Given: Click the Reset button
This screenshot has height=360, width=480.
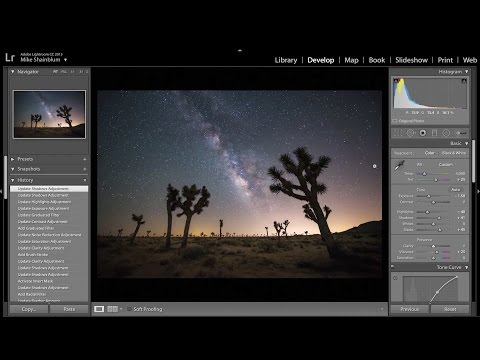Looking at the screenshot, I should coord(450,309).
